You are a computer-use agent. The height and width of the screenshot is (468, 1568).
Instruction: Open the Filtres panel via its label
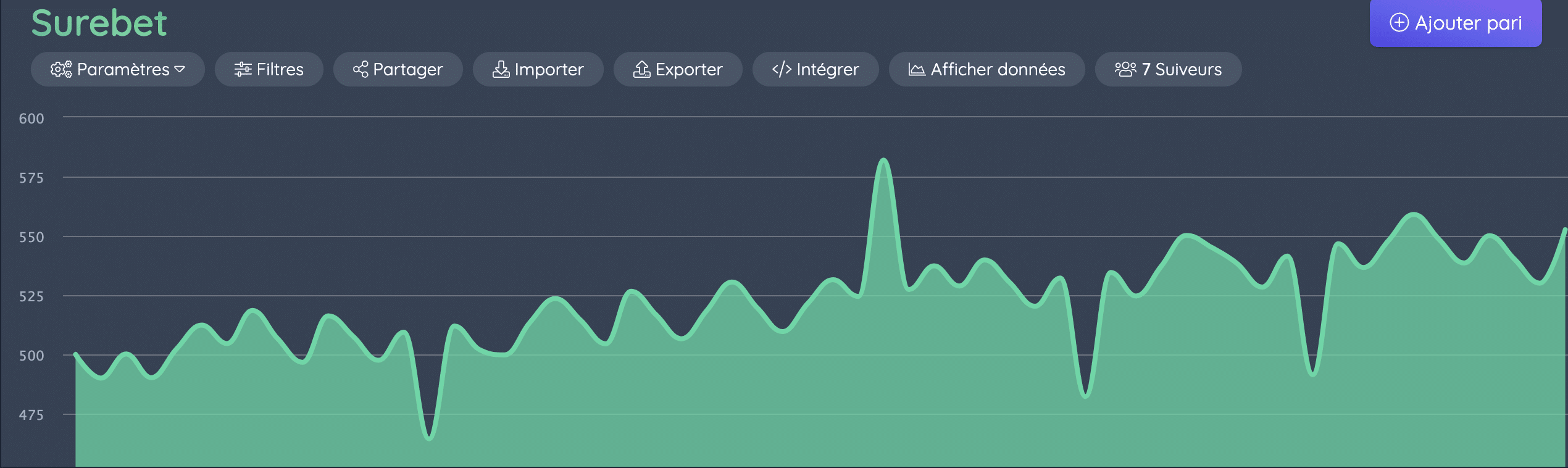coord(280,69)
